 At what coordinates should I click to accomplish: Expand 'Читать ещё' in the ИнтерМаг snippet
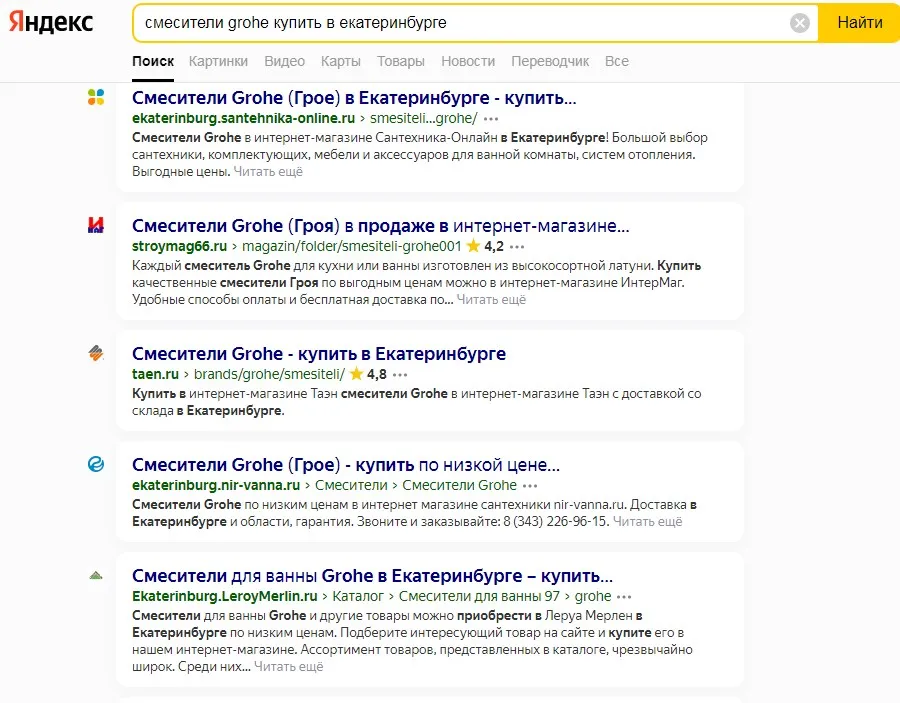point(491,300)
